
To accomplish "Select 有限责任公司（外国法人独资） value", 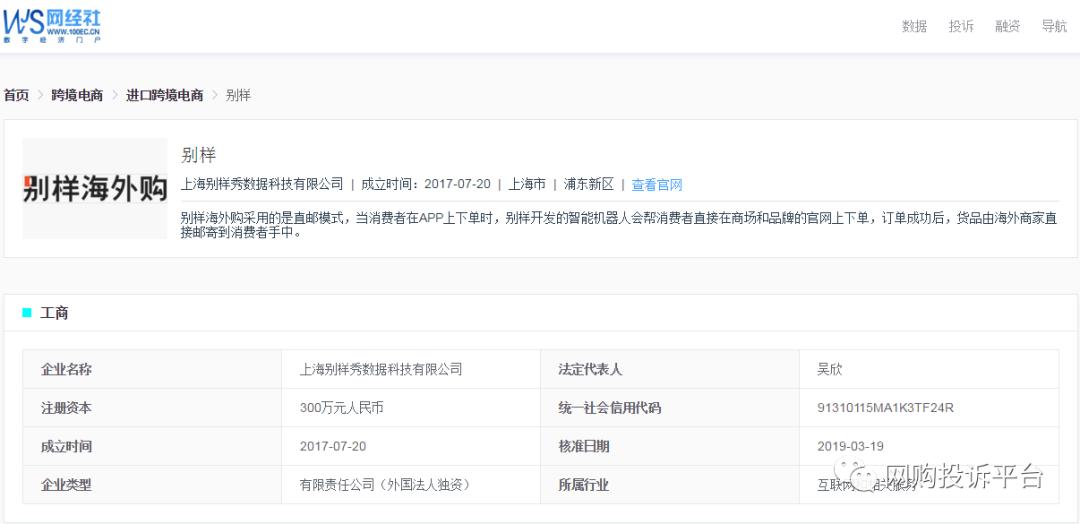I will 385,485.
